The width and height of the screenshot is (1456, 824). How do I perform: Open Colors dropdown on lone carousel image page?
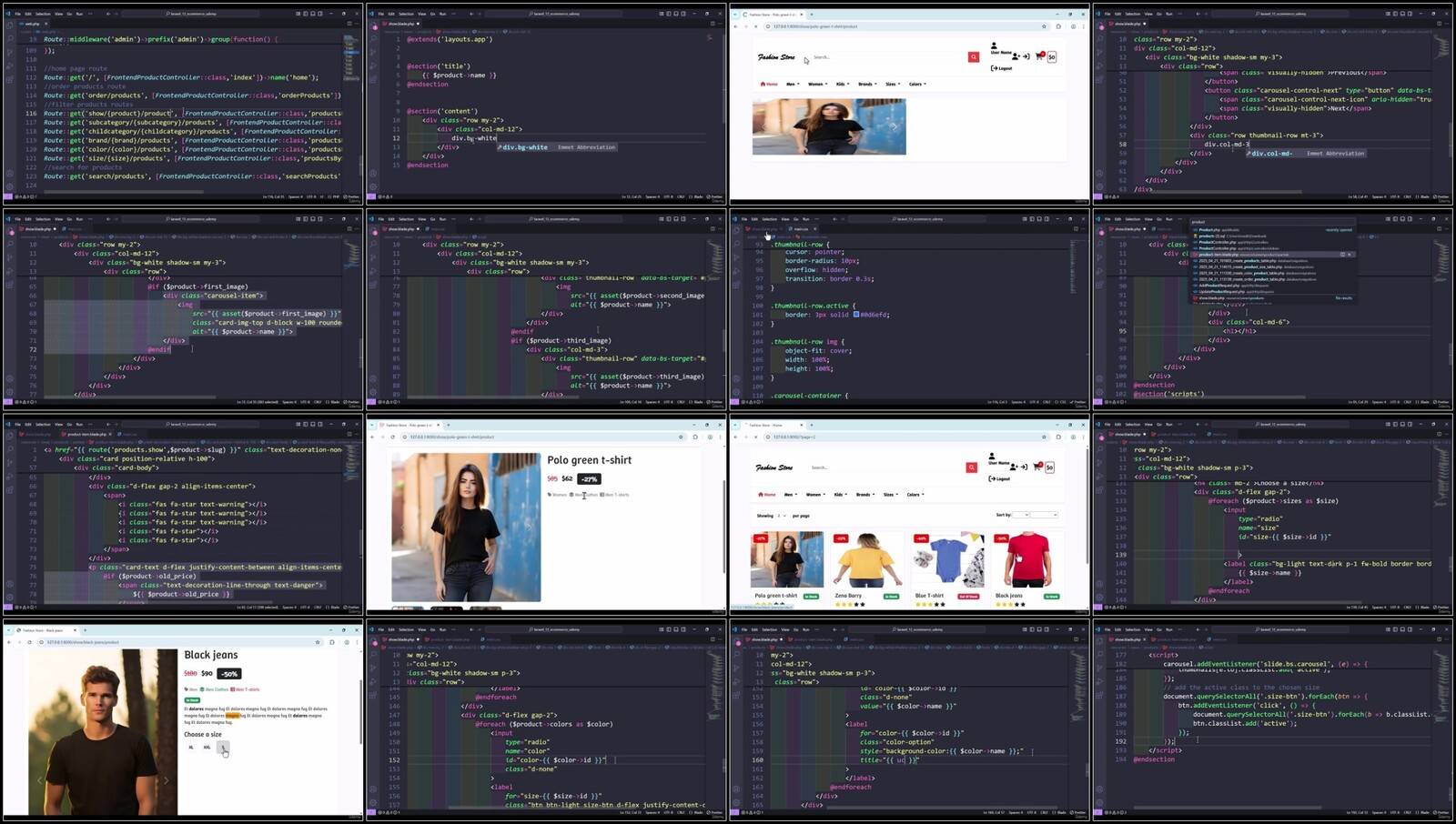(917, 84)
